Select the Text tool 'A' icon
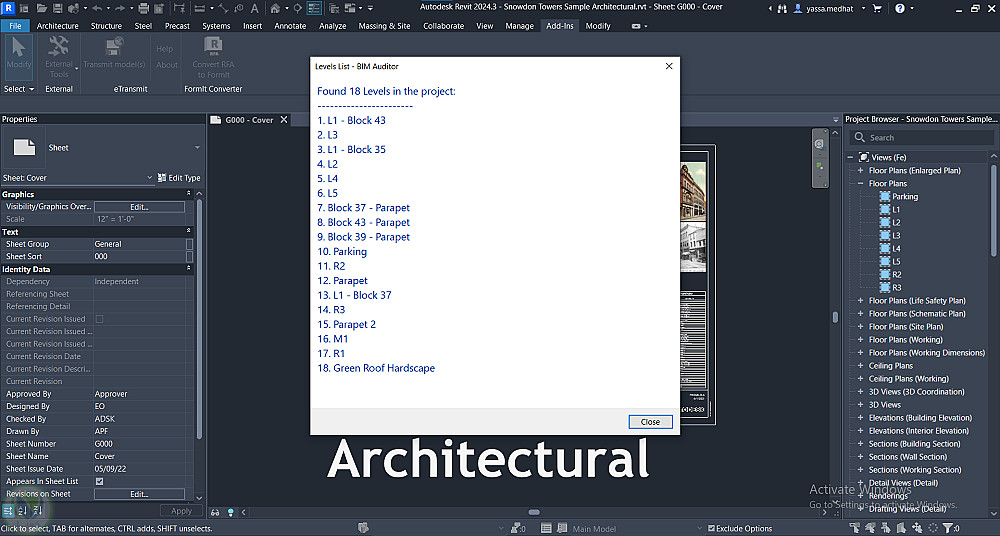Image resolution: width=1000 pixels, height=536 pixels. [x=254, y=8]
